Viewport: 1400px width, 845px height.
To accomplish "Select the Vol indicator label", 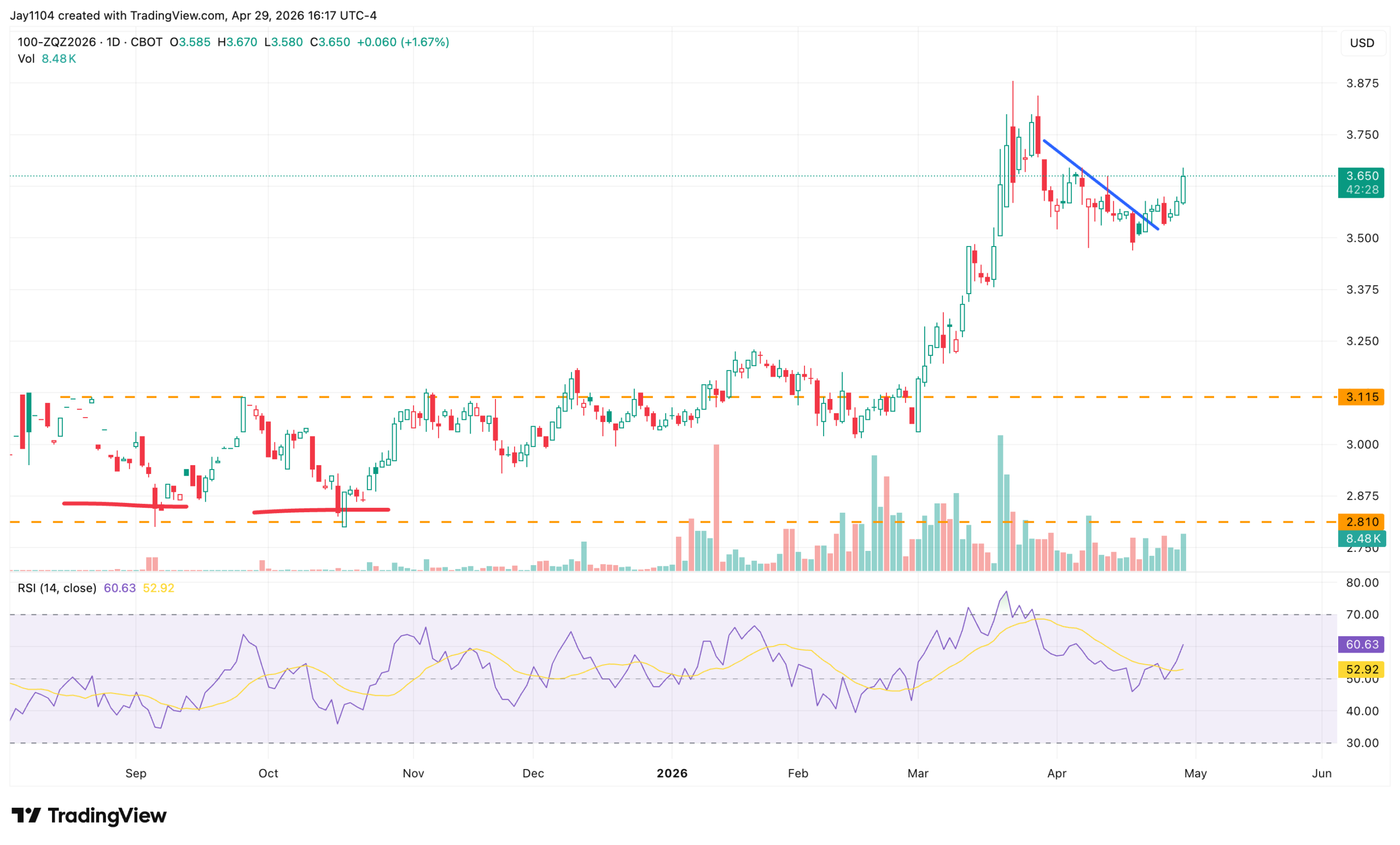I will pyautogui.click(x=26, y=58).
